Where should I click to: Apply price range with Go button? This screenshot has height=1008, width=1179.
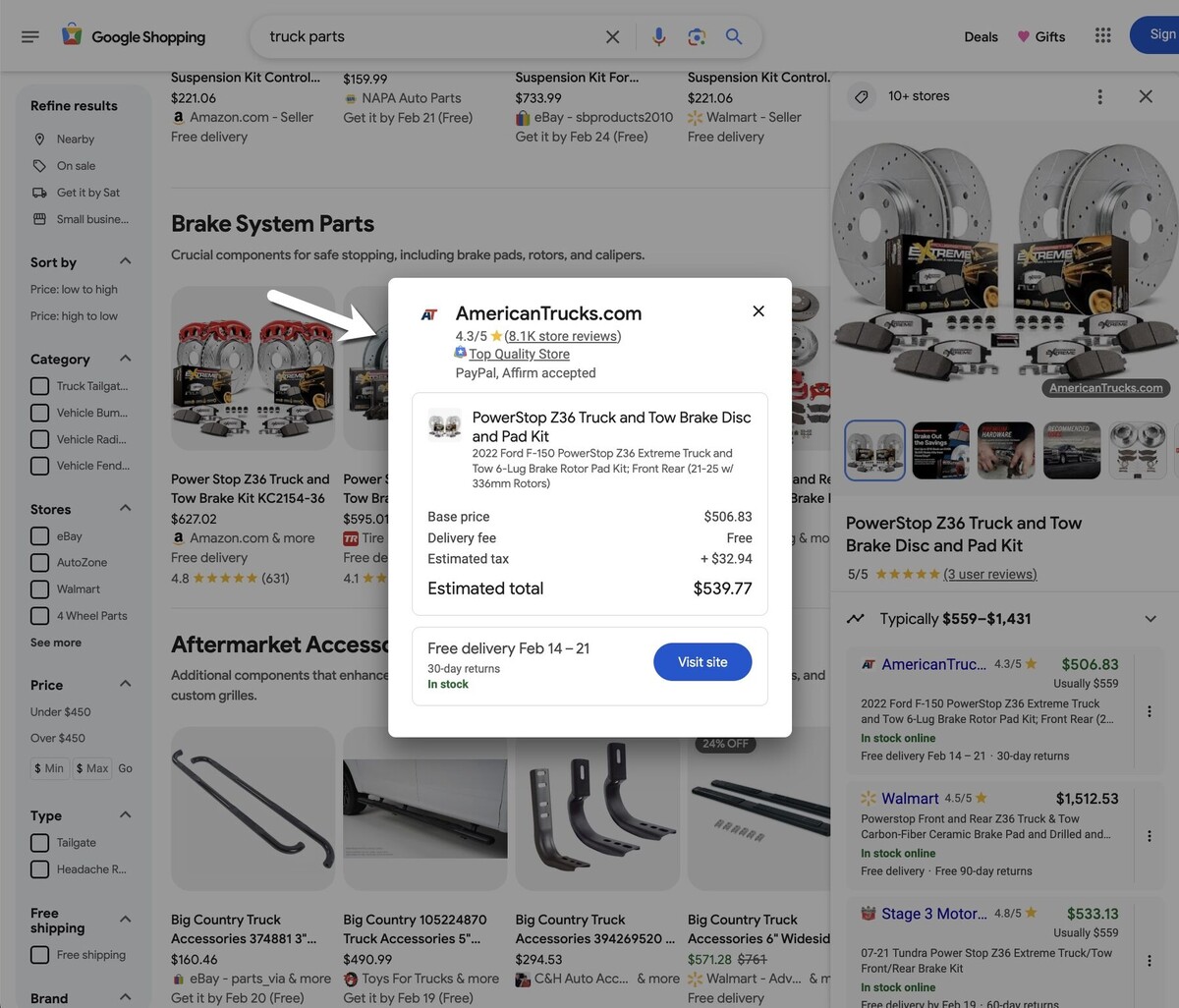125,768
